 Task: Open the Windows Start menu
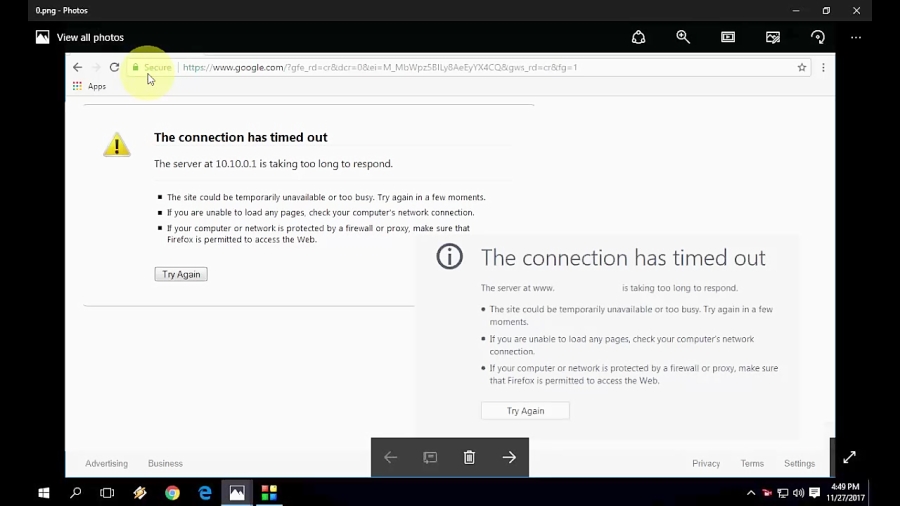click(44, 493)
